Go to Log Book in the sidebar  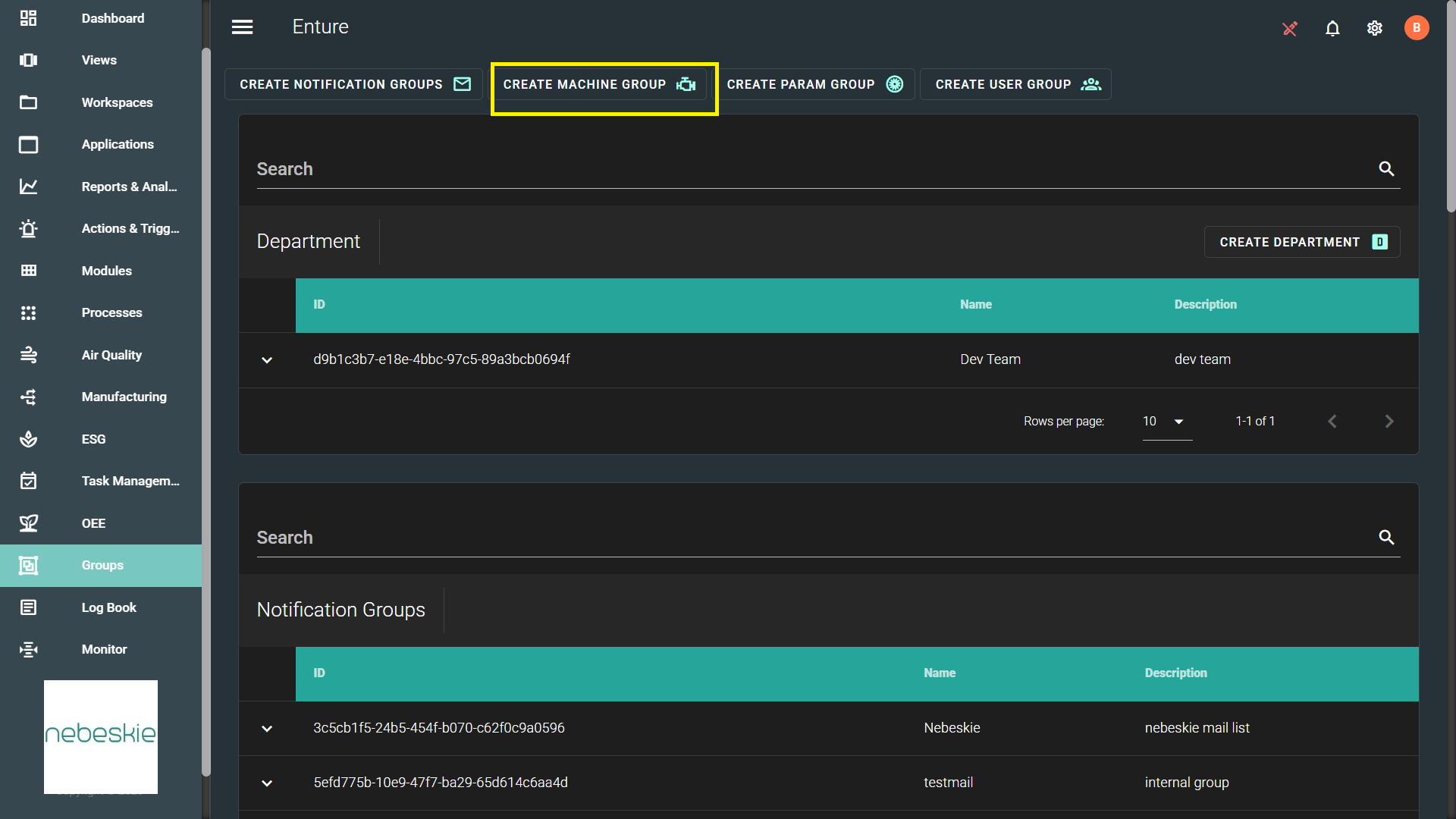(108, 607)
